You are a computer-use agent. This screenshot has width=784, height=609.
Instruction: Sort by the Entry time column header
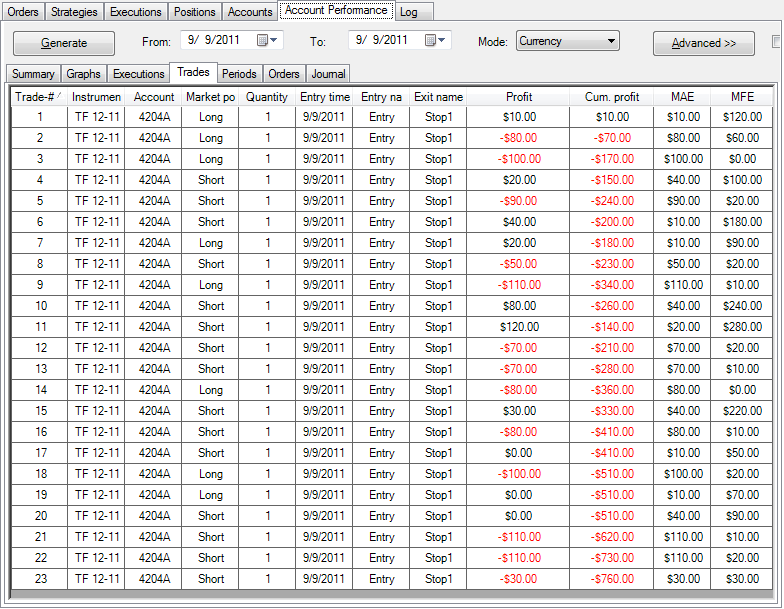pos(324,97)
